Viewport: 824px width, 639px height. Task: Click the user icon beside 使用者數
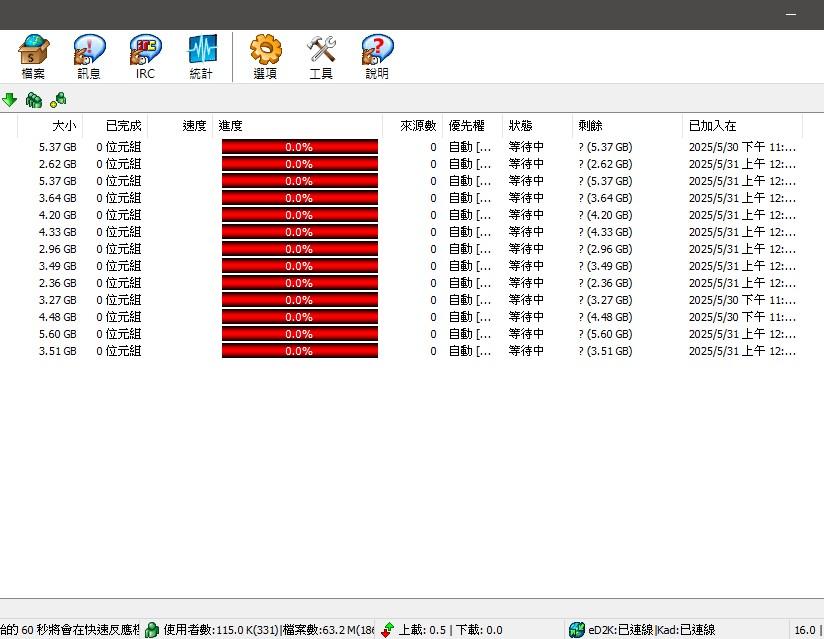tap(152, 630)
